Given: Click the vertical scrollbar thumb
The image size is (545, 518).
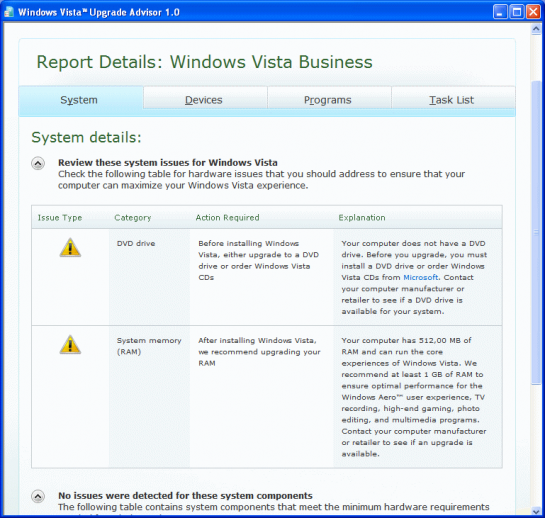Looking at the screenshot, I should pos(536,232).
